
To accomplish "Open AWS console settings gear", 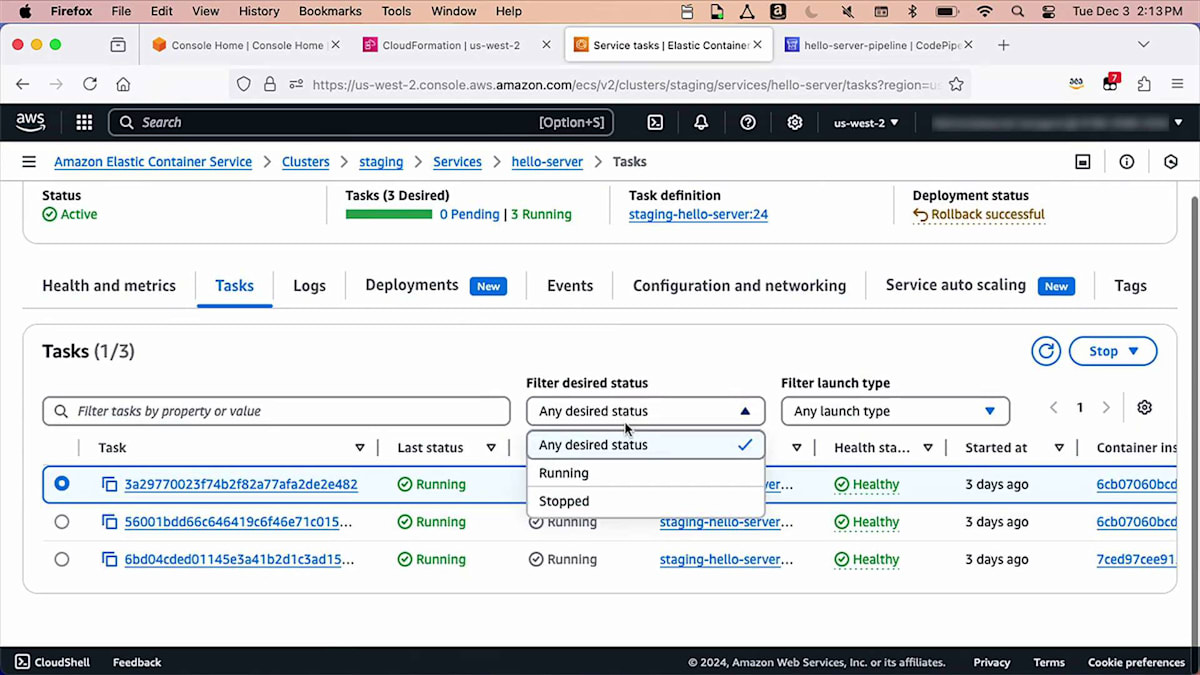I will pos(795,122).
